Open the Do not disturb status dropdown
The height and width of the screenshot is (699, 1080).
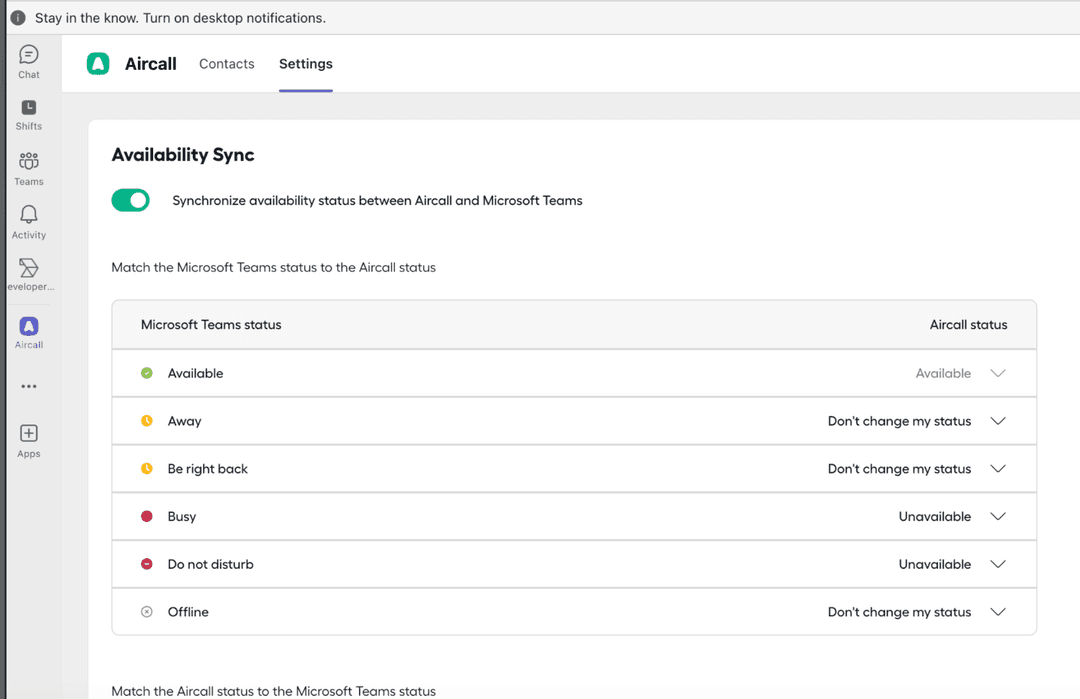pyautogui.click(x=997, y=564)
